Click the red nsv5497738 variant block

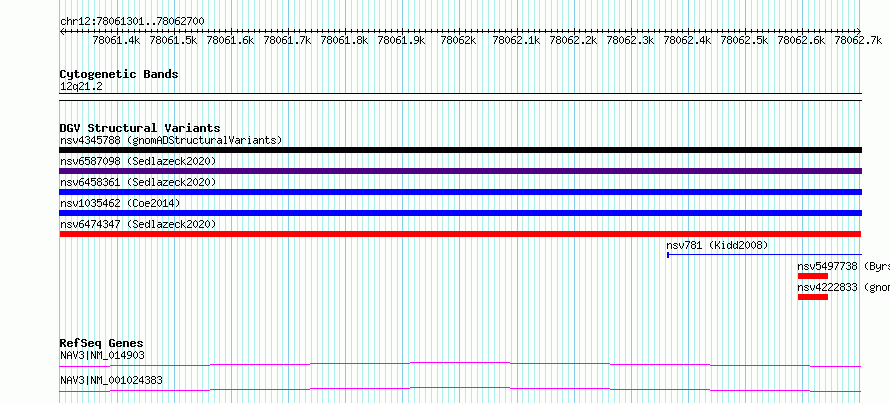(813, 276)
